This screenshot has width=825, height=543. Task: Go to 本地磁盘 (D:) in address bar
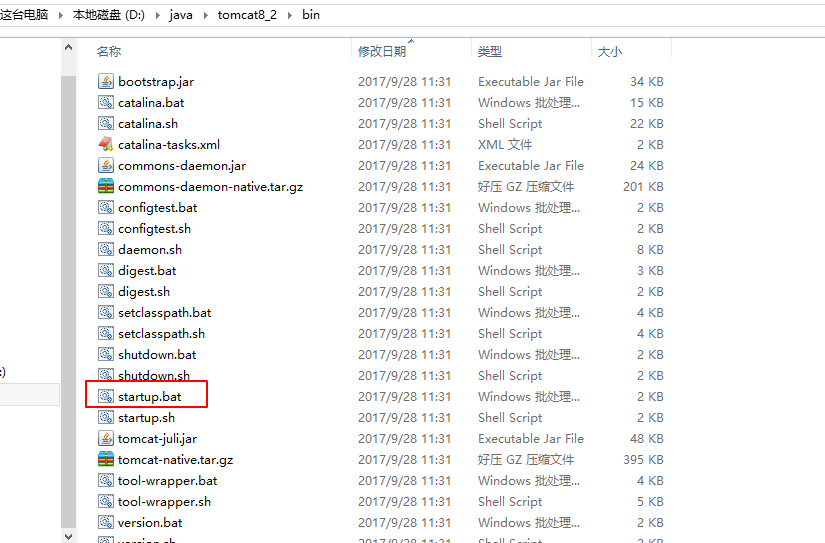tap(108, 15)
